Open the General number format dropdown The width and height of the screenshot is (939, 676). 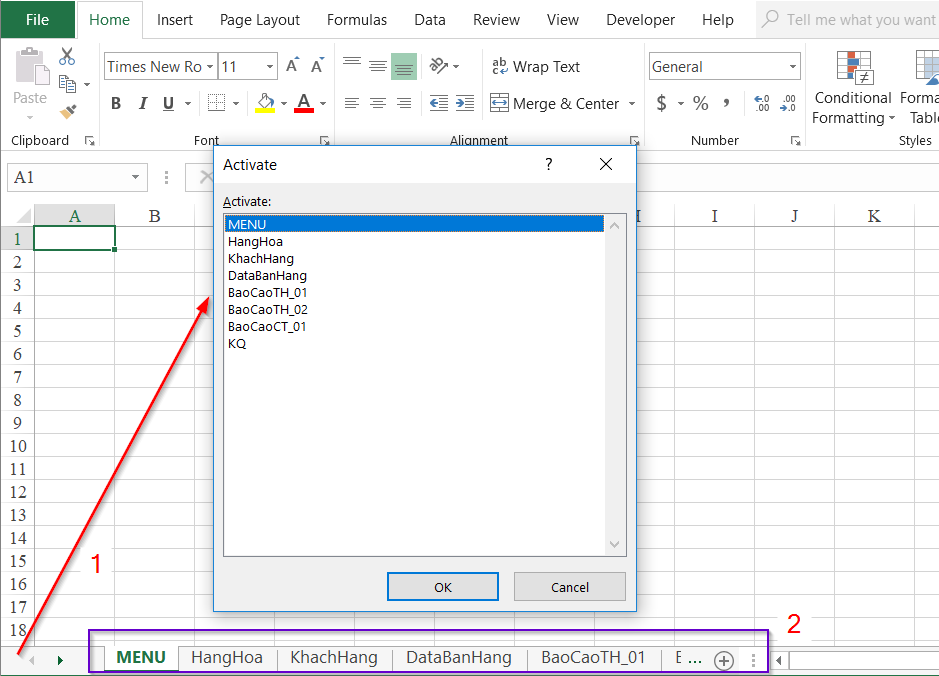coord(793,66)
